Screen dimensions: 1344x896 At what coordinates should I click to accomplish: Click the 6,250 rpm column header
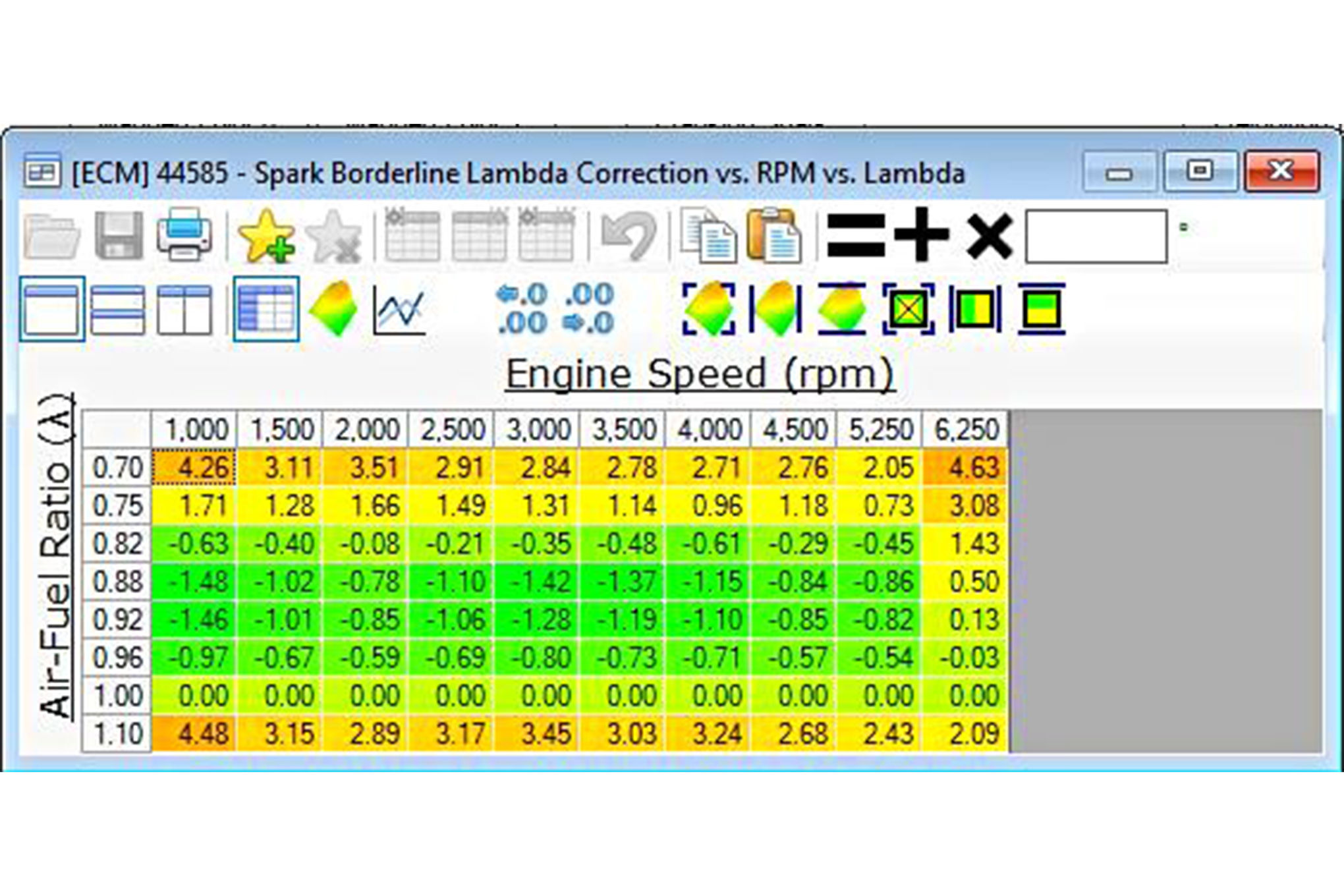[965, 430]
